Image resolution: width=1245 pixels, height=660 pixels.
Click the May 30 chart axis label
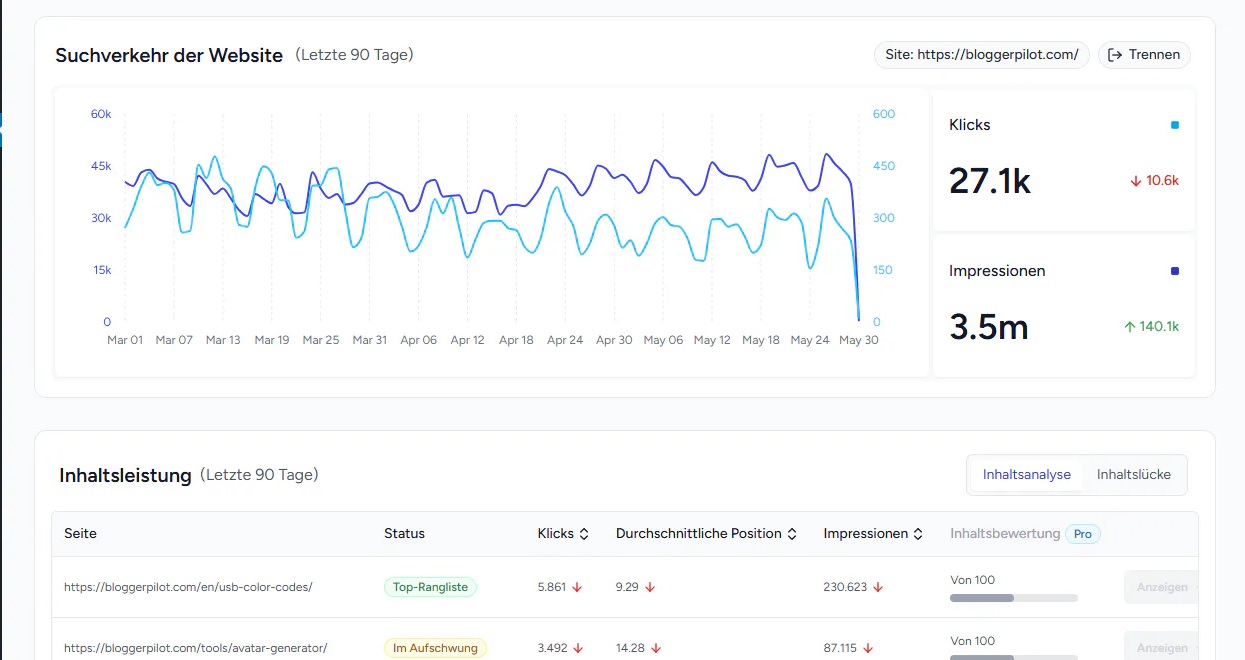pos(858,340)
